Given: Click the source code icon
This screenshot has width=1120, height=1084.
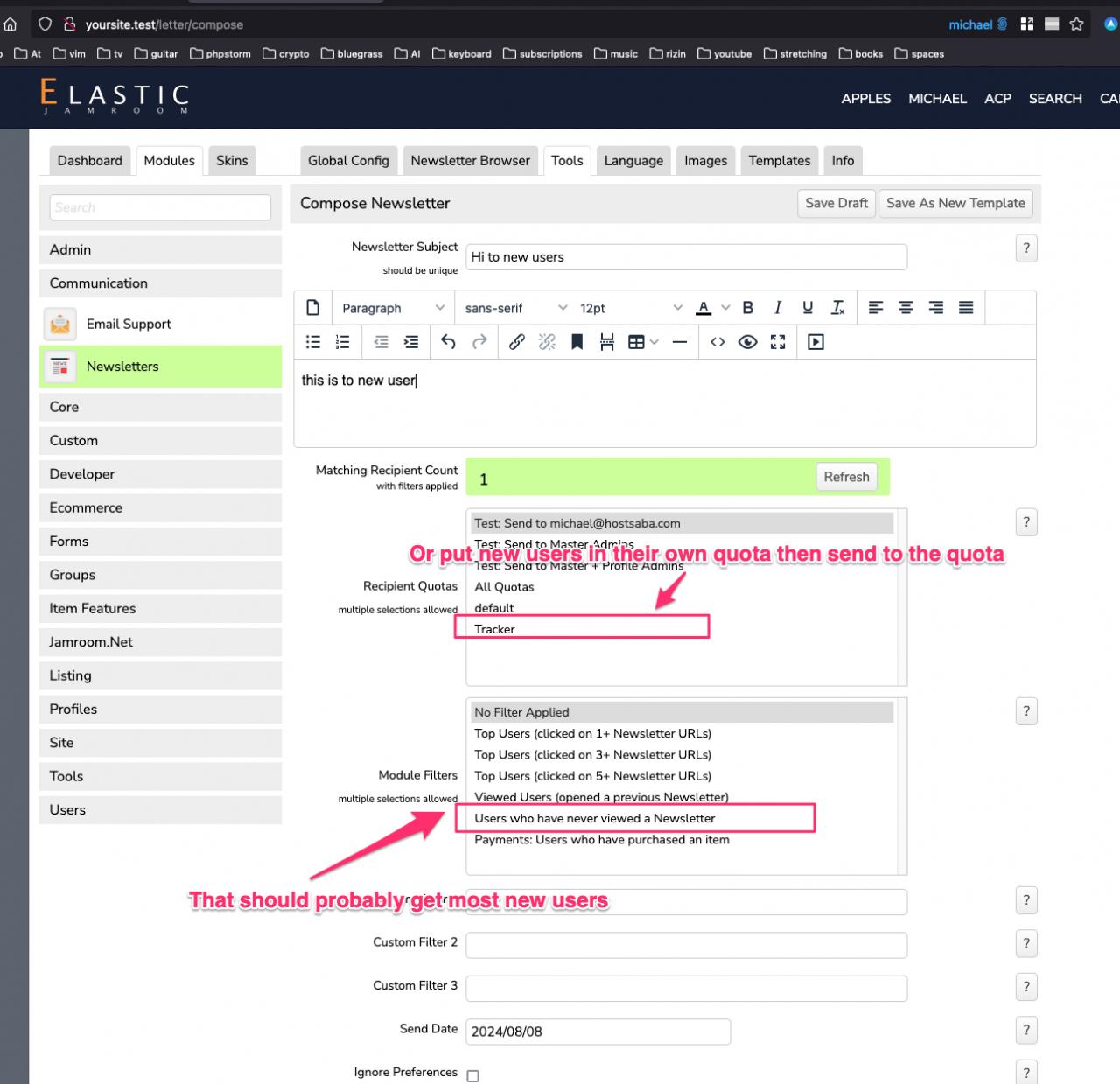Looking at the screenshot, I should [717, 342].
